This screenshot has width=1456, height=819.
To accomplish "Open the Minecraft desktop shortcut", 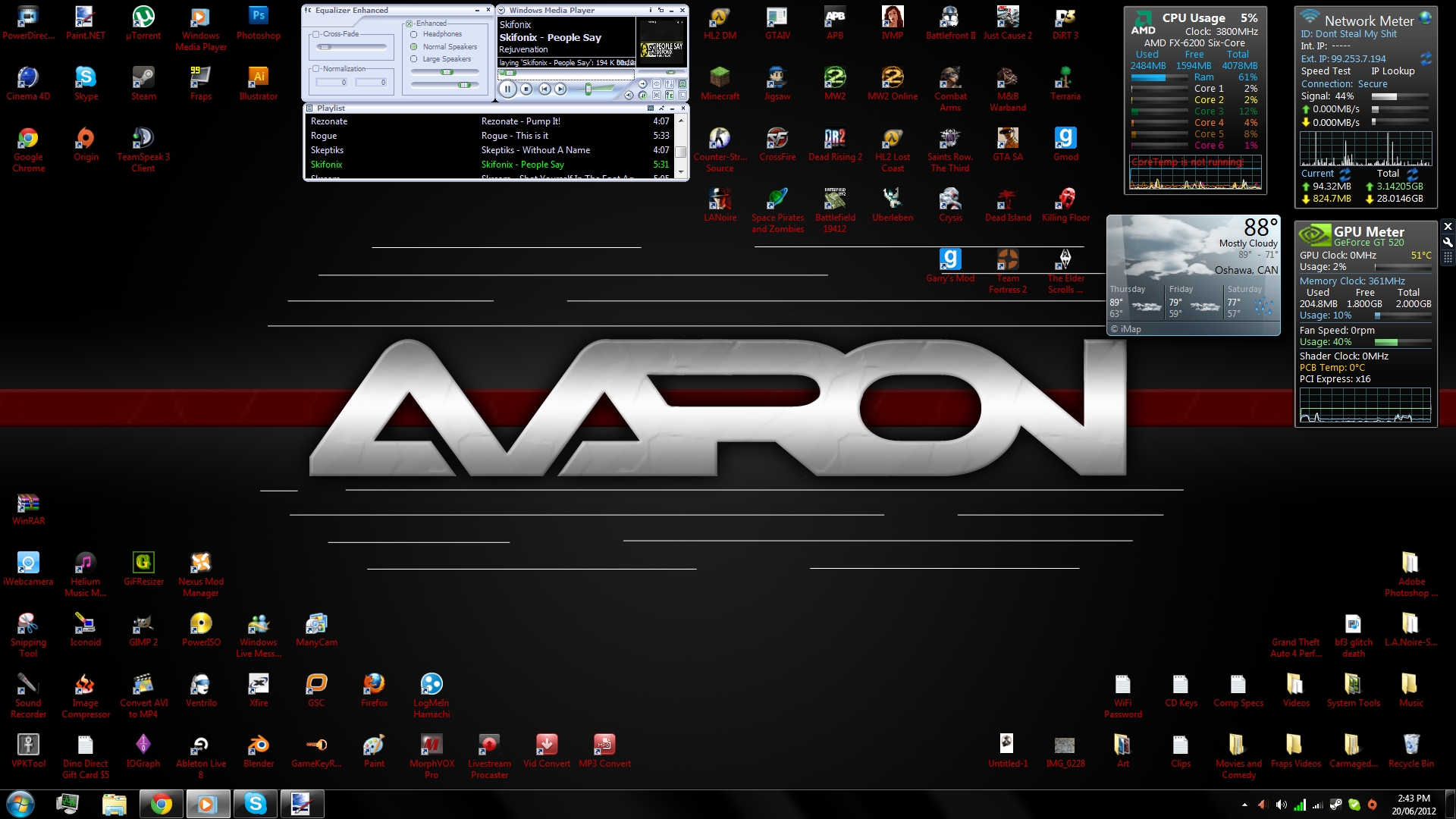I will [720, 78].
